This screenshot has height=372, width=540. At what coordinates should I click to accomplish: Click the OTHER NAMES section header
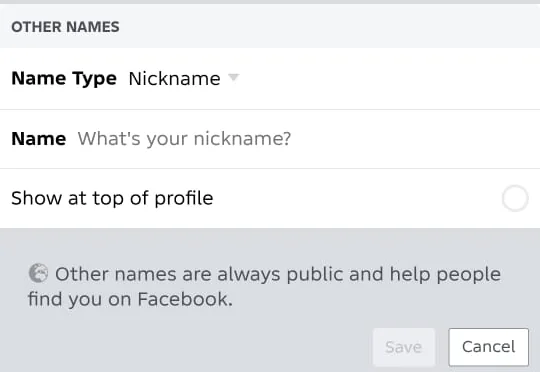tap(65, 27)
